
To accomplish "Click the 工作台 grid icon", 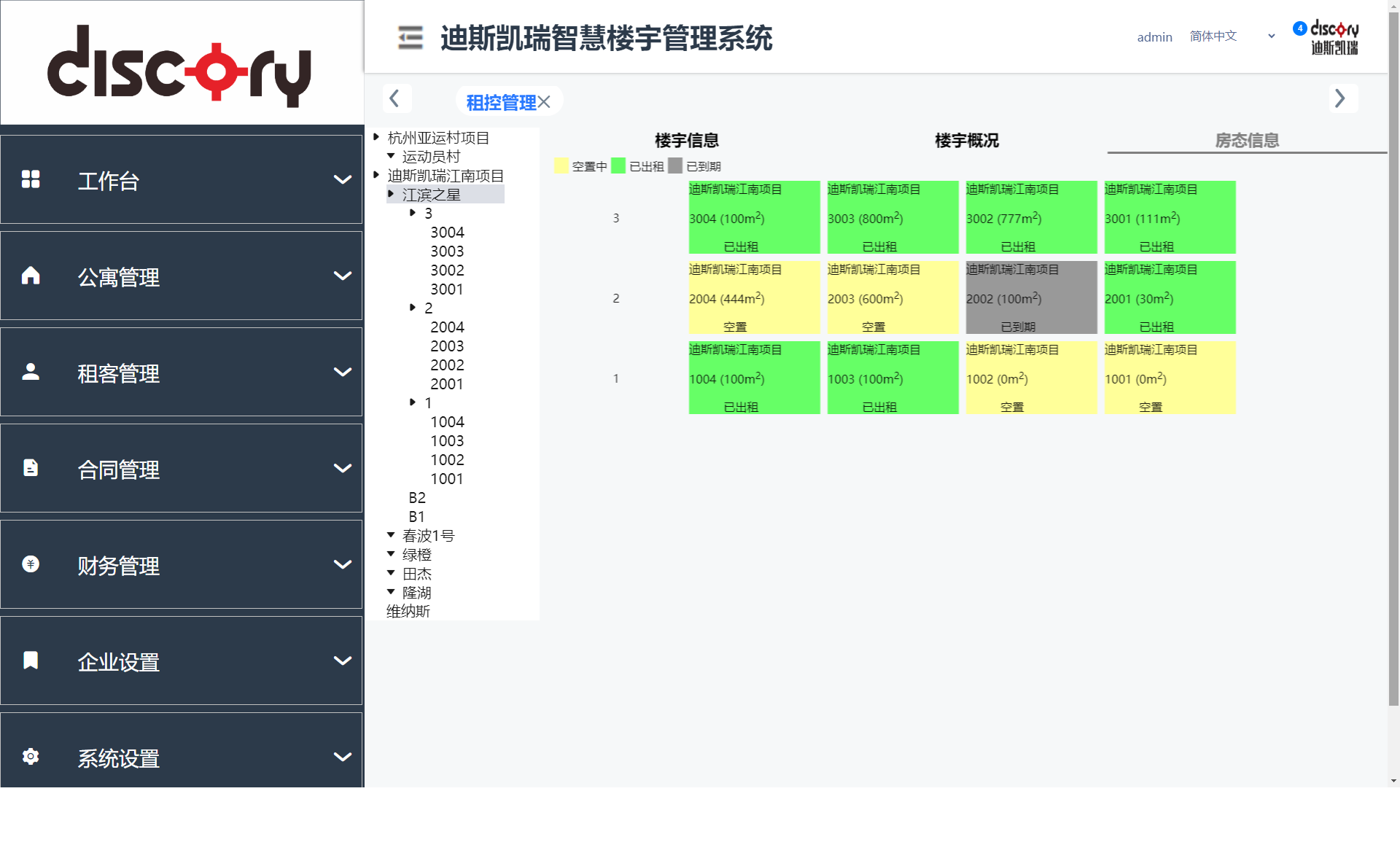I will click(31, 179).
